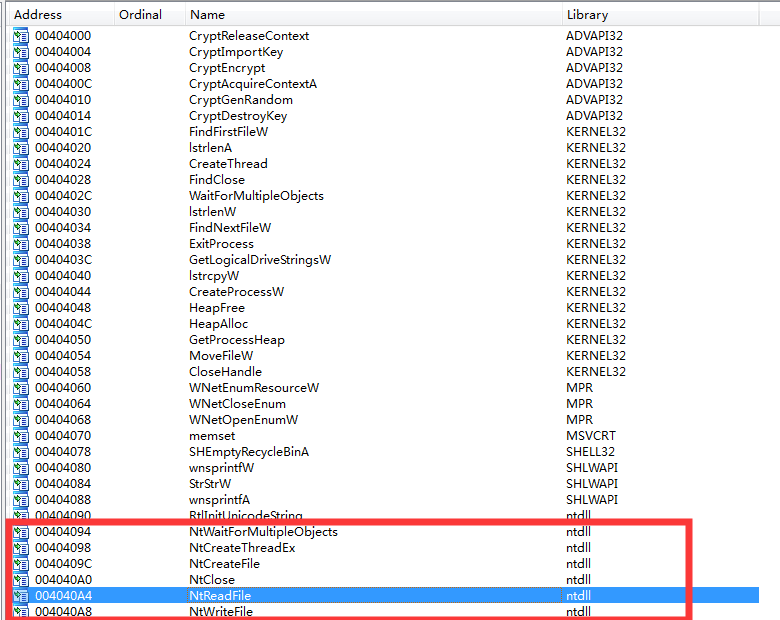Select the NtWriteFile import name
Viewport: 780px width, 620px height.
coord(221,612)
